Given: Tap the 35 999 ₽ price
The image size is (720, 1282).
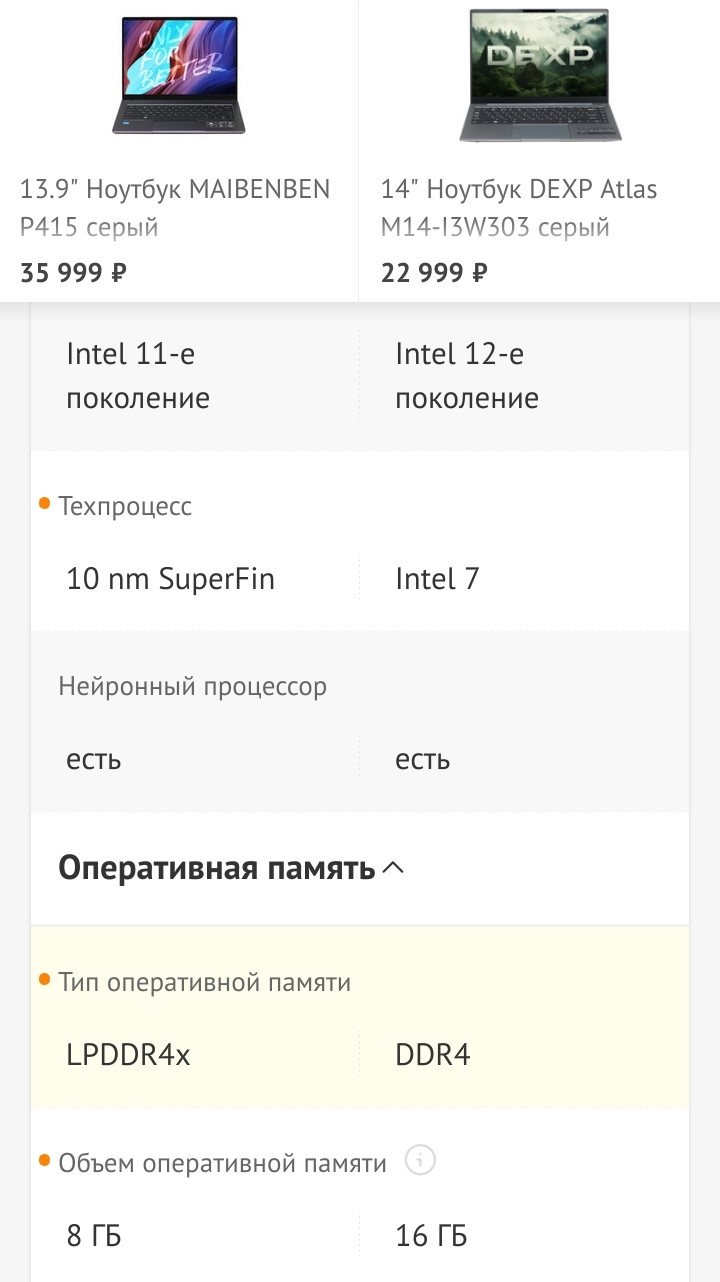Looking at the screenshot, I should 73,272.
